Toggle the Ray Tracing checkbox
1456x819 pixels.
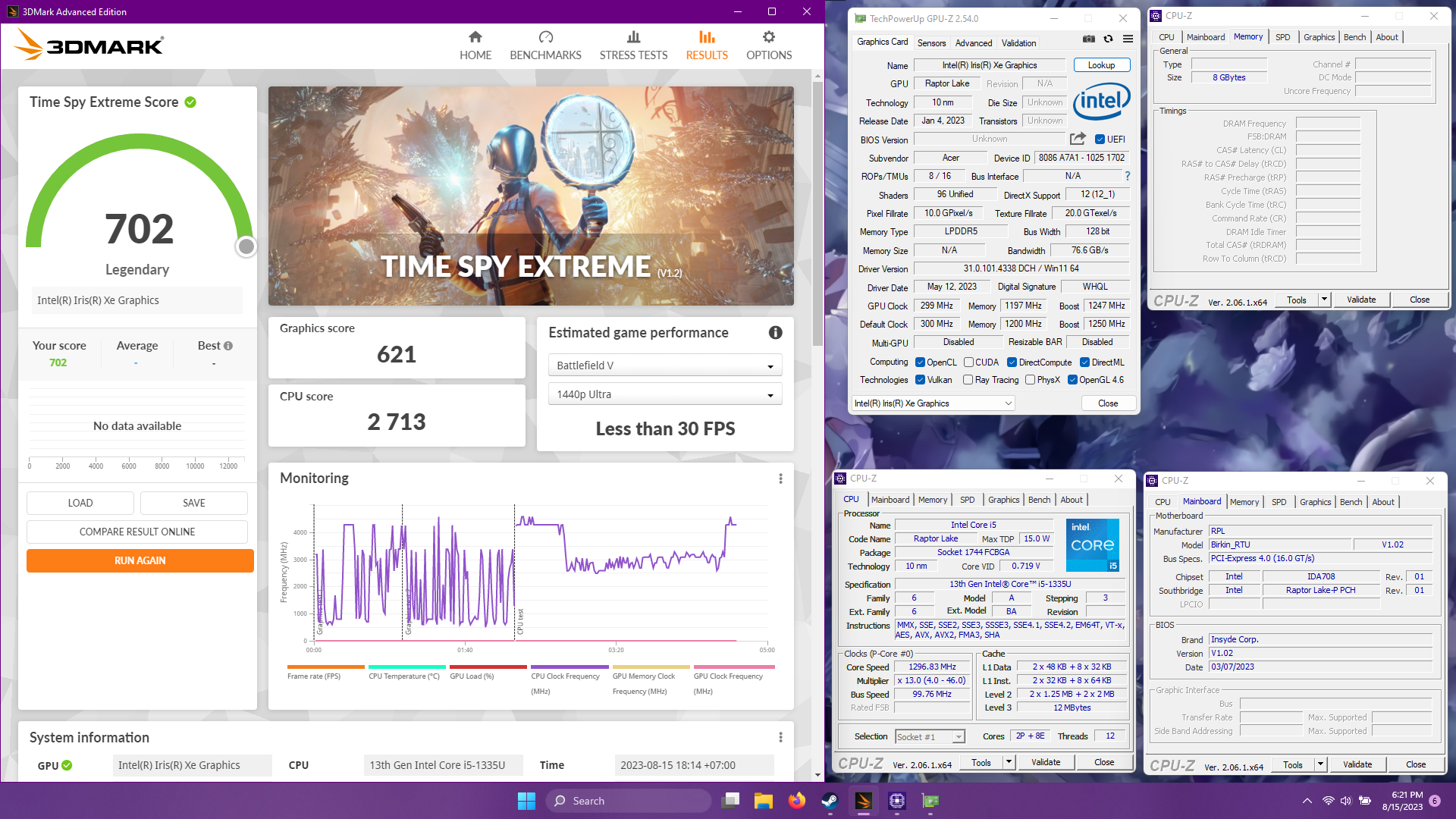(968, 380)
